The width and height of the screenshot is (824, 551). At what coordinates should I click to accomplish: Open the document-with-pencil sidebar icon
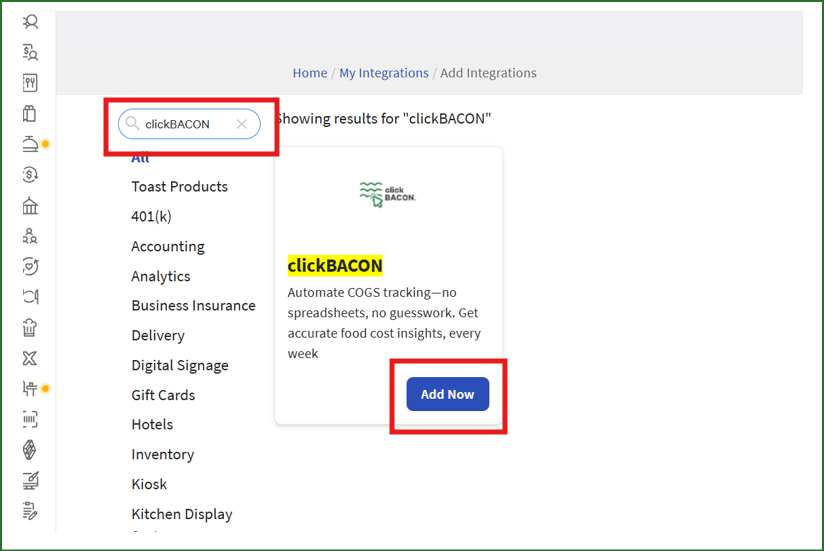(30, 511)
